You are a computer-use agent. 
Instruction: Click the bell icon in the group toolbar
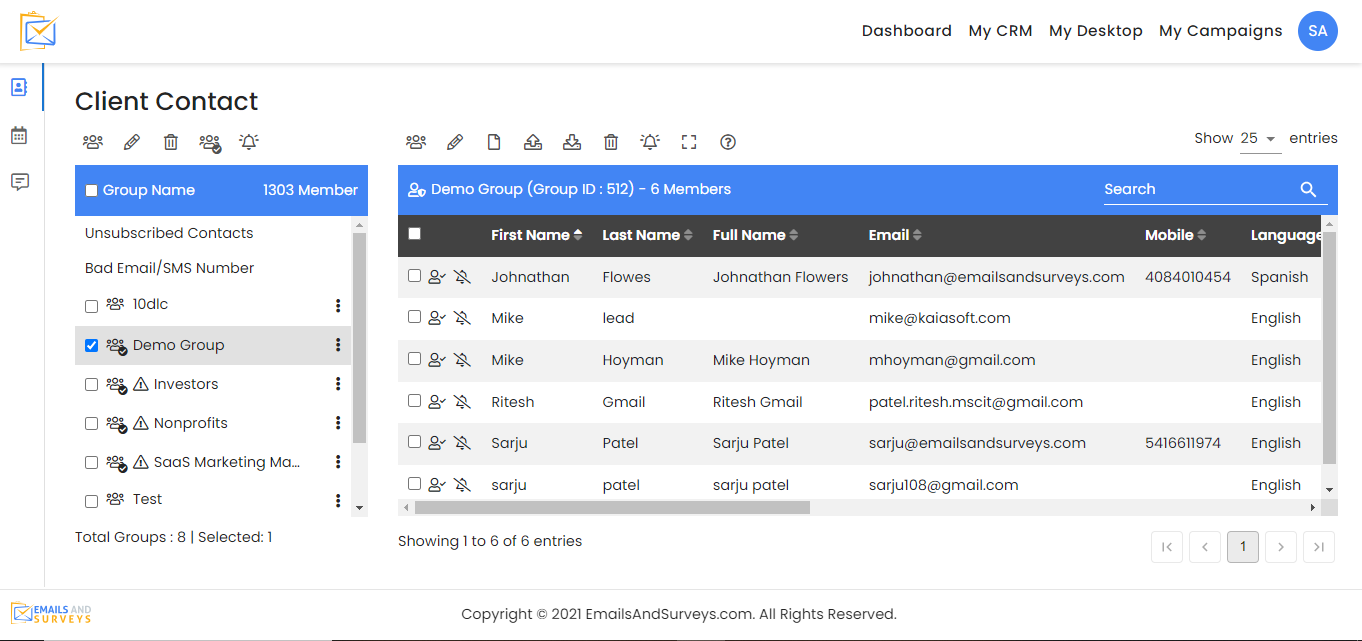tap(249, 142)
